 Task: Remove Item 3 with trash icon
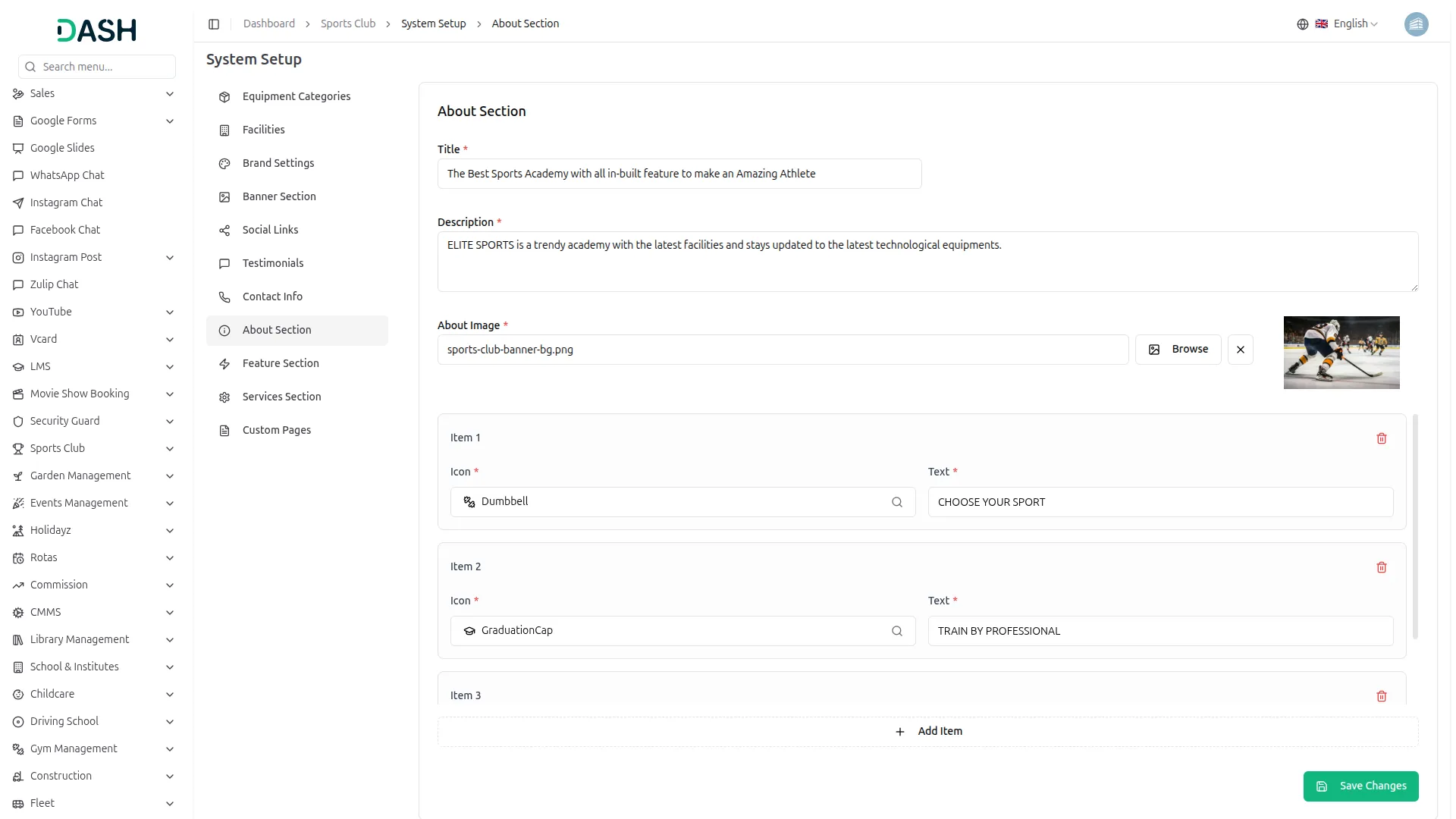(1381, 696)
